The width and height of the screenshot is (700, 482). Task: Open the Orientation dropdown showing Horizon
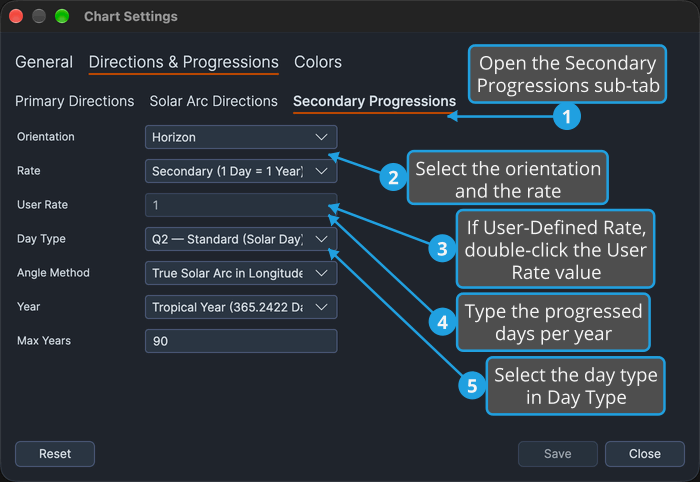click(x=241, y=137)
